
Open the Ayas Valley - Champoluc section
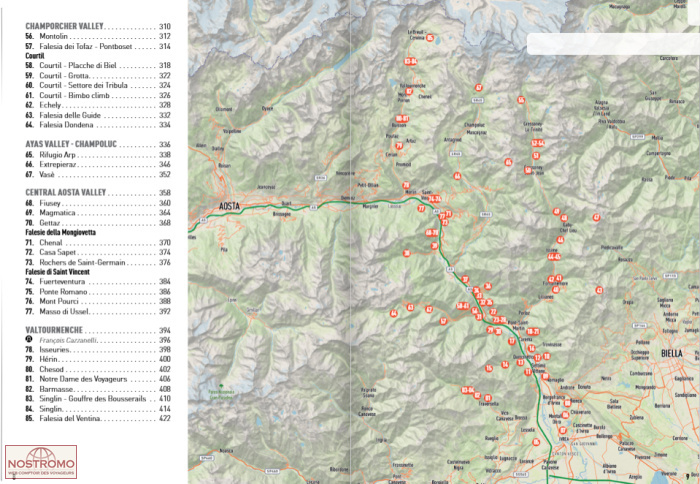point(77,145)
